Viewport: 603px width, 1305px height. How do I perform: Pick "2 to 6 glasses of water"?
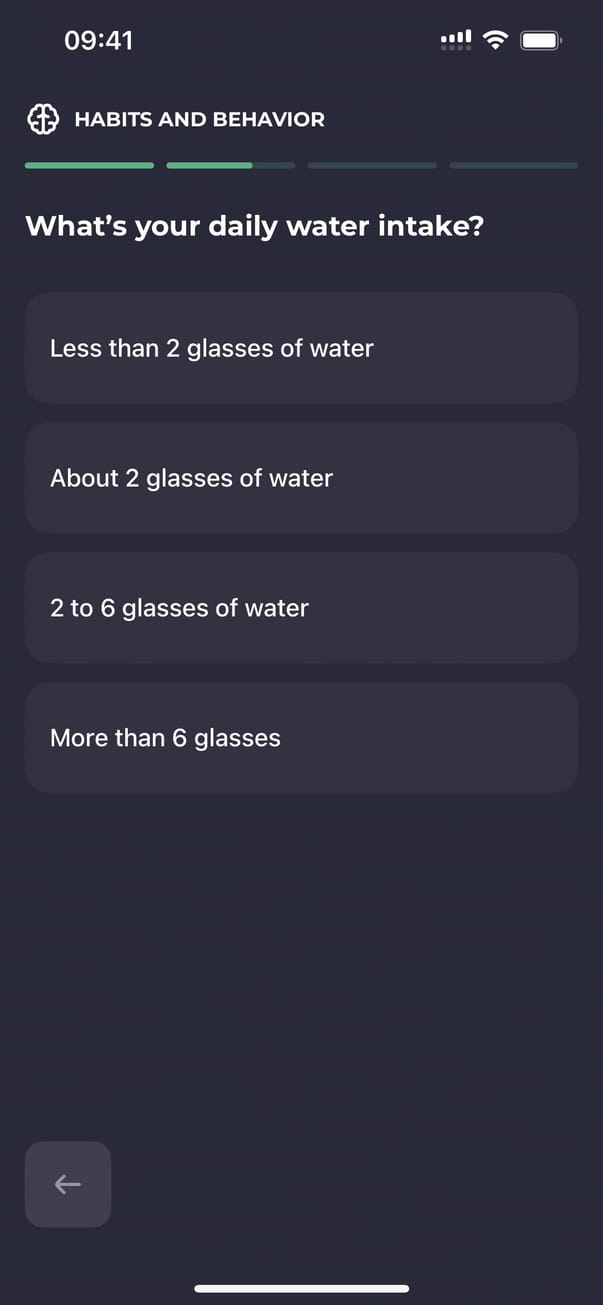pos(301,608)
